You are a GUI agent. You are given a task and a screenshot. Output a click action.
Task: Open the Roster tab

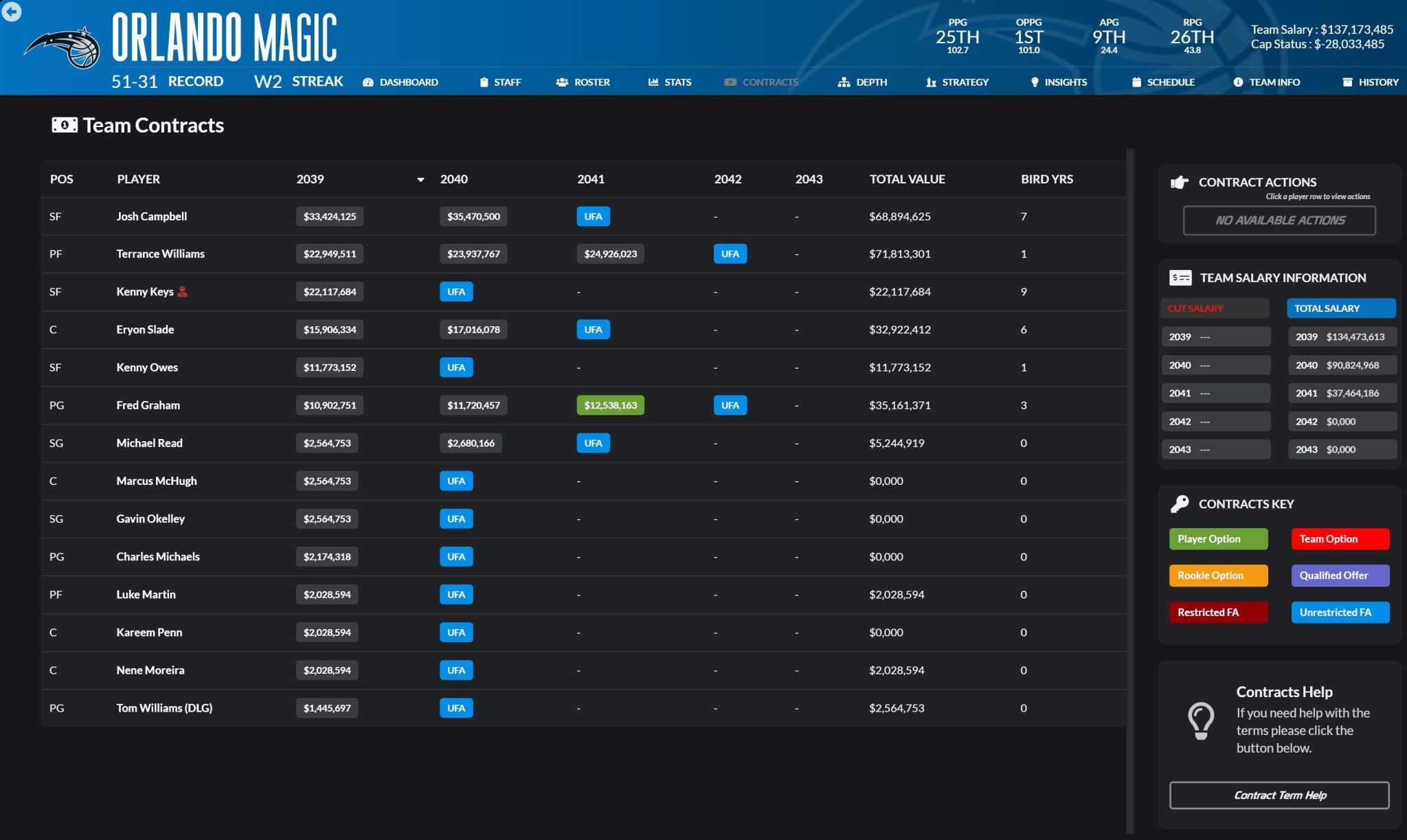(583, 82)
